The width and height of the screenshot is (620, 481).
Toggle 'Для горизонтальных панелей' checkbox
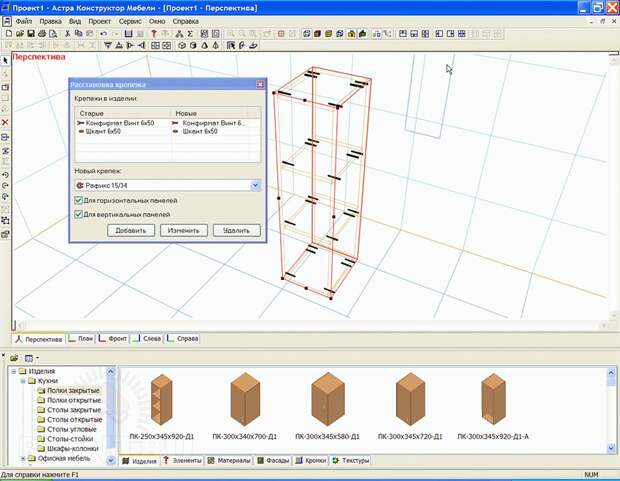78,201
